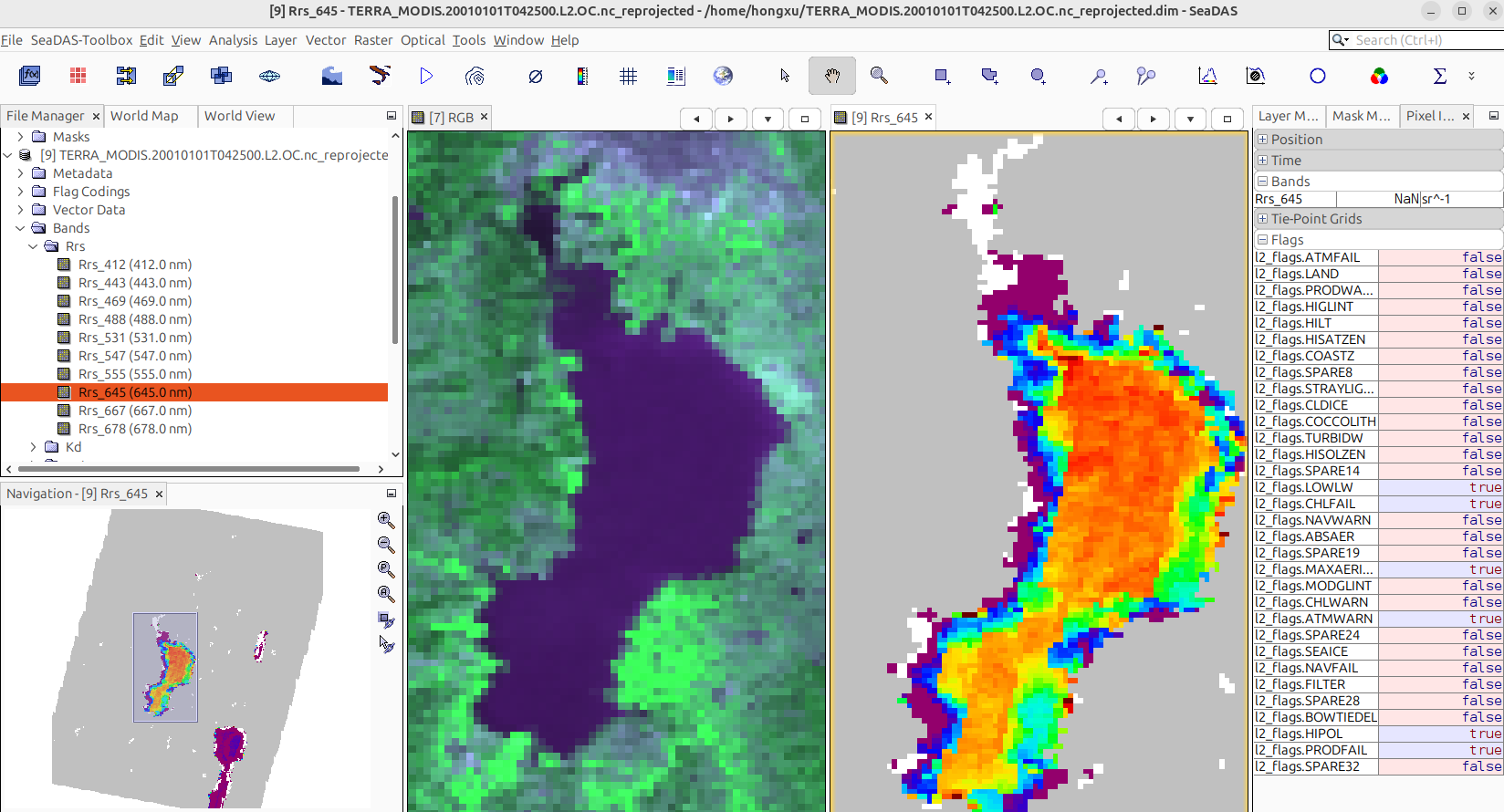This screenshot has width=1504, height=812.
Task: Open the Sigma Statistics tool
Action: tap(1440, 76)
